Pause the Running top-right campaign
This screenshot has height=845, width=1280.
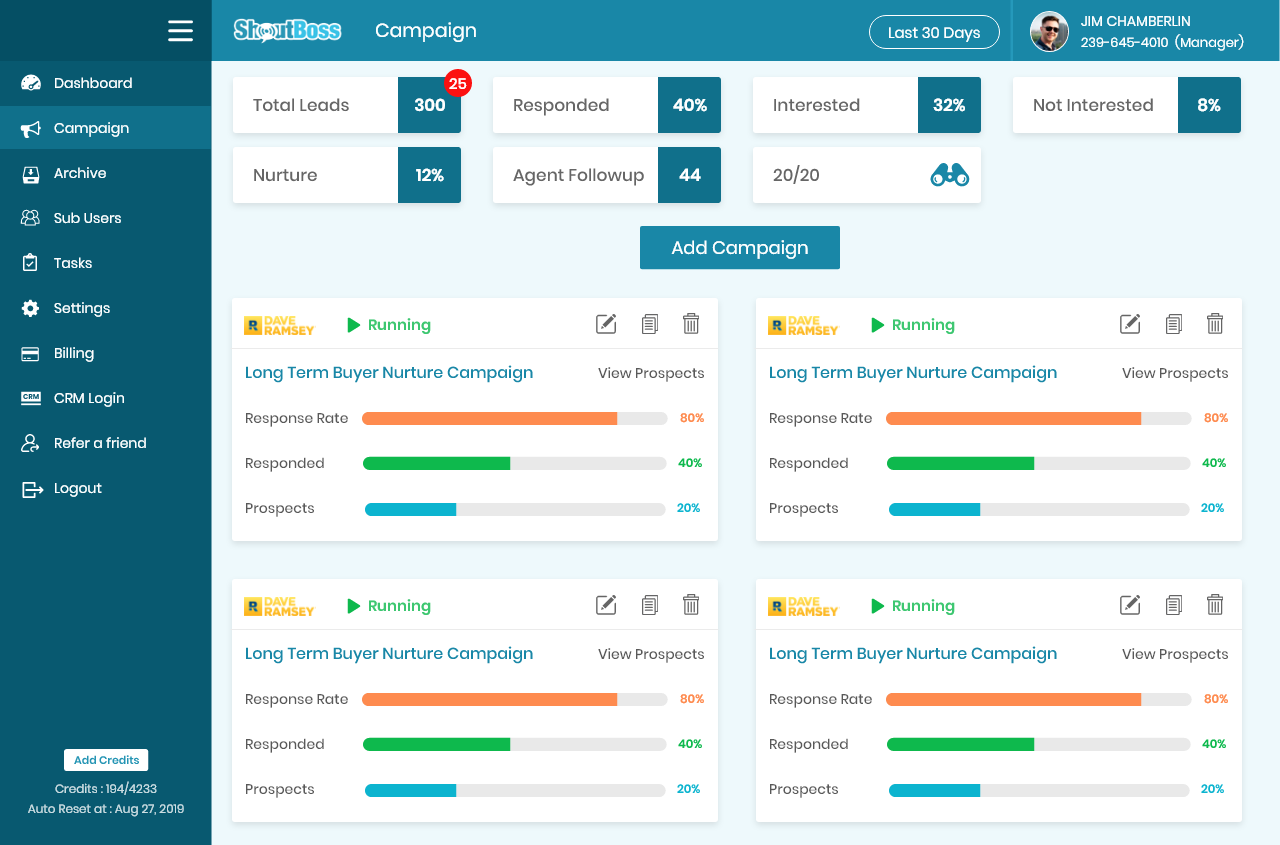pos(912,325)
